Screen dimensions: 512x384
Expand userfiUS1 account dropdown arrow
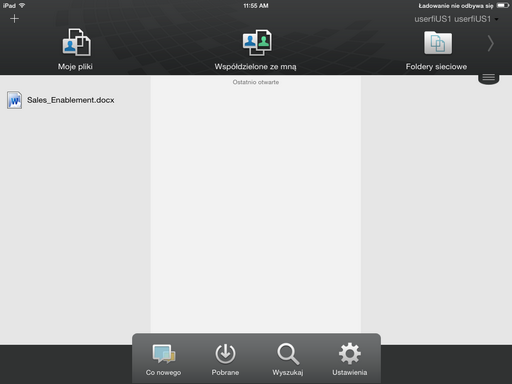point(497,19)
